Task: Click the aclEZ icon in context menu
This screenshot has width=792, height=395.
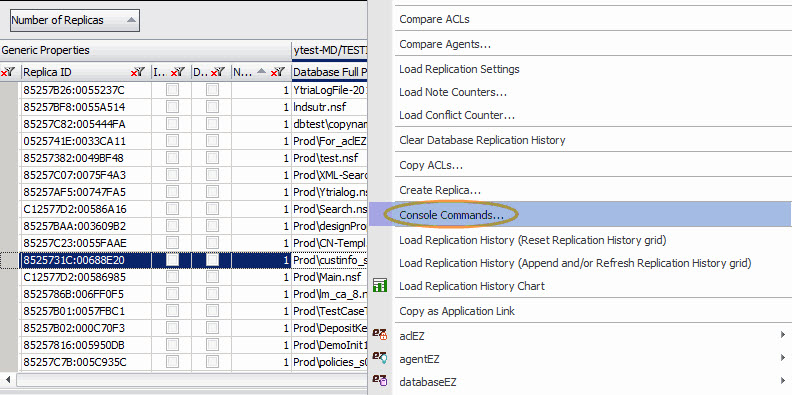Action: (x=379, y=334)
